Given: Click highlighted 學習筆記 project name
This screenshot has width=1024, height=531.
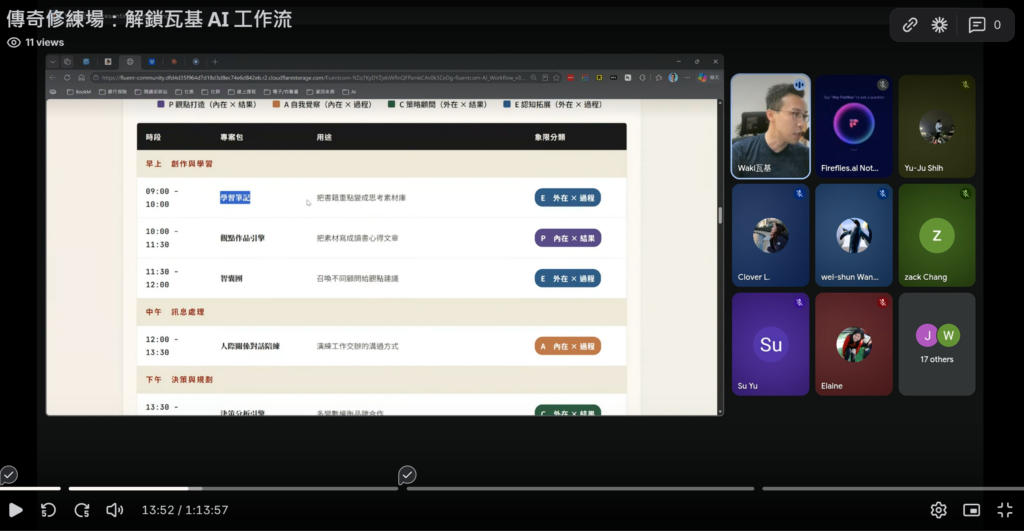Looking at the screenshot, I should pyautogui.click(x=235, y=198).
